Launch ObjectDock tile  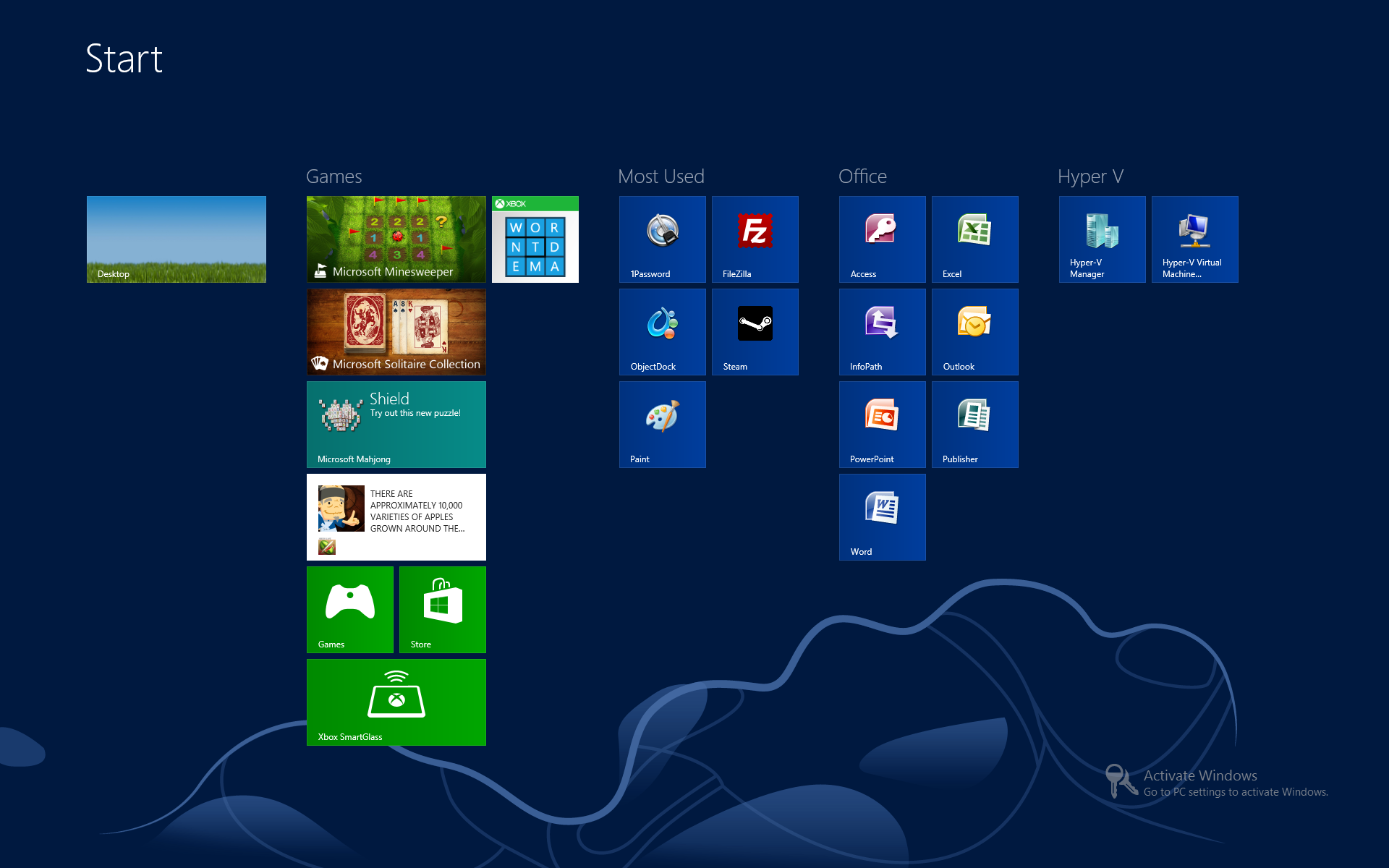coord(663,332)
